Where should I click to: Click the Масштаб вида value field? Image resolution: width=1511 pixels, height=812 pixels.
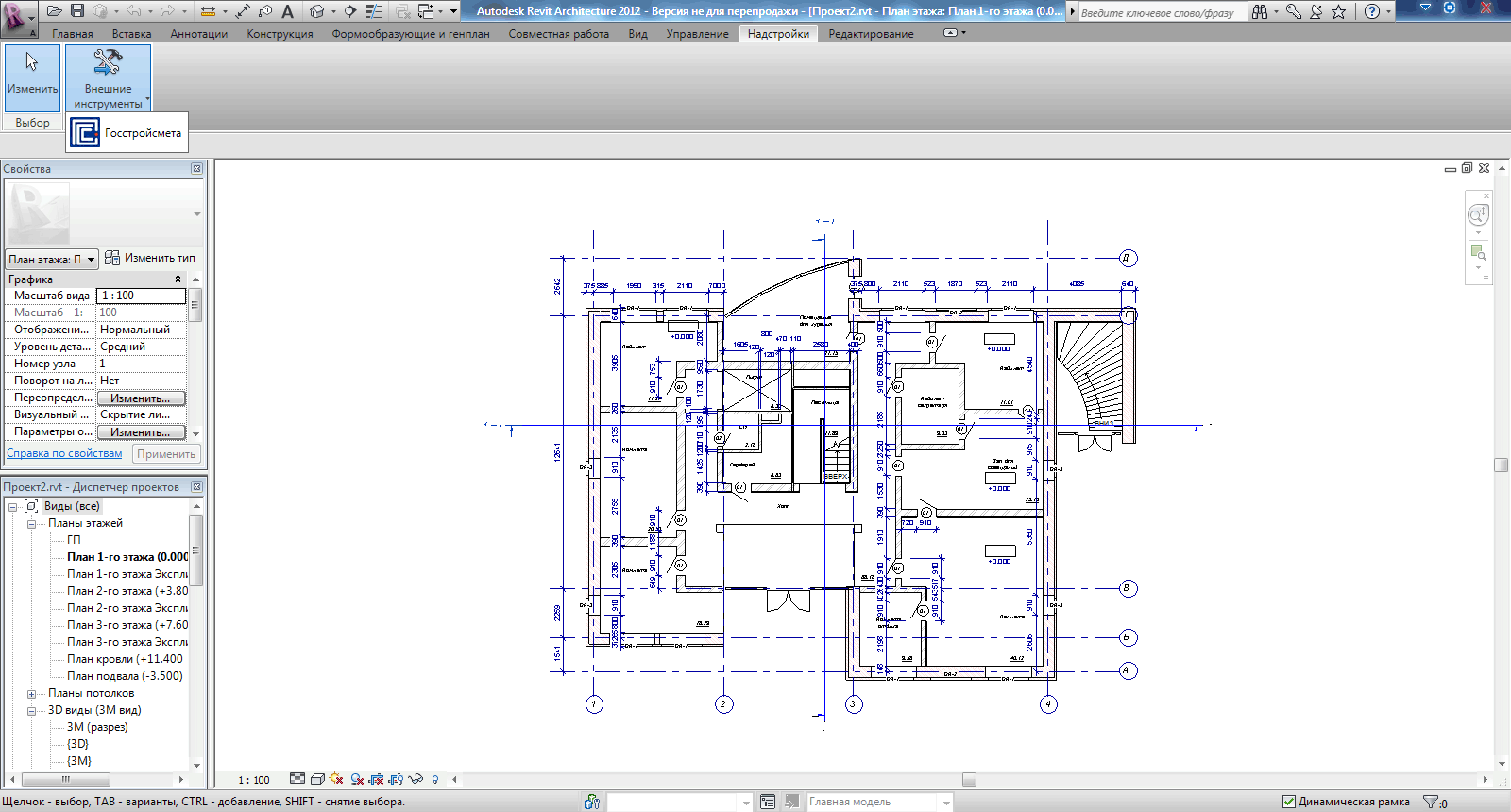tap(142, 296)
